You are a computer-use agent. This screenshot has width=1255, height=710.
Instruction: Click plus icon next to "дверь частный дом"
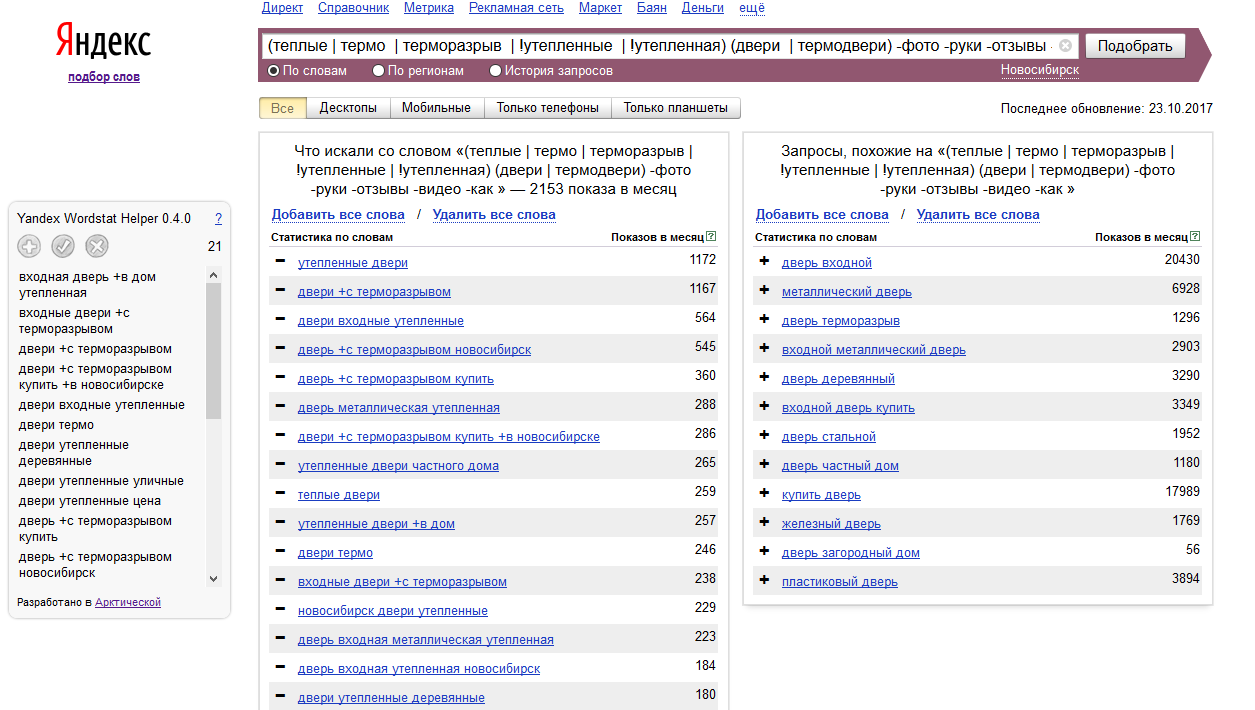coord(765,465)
